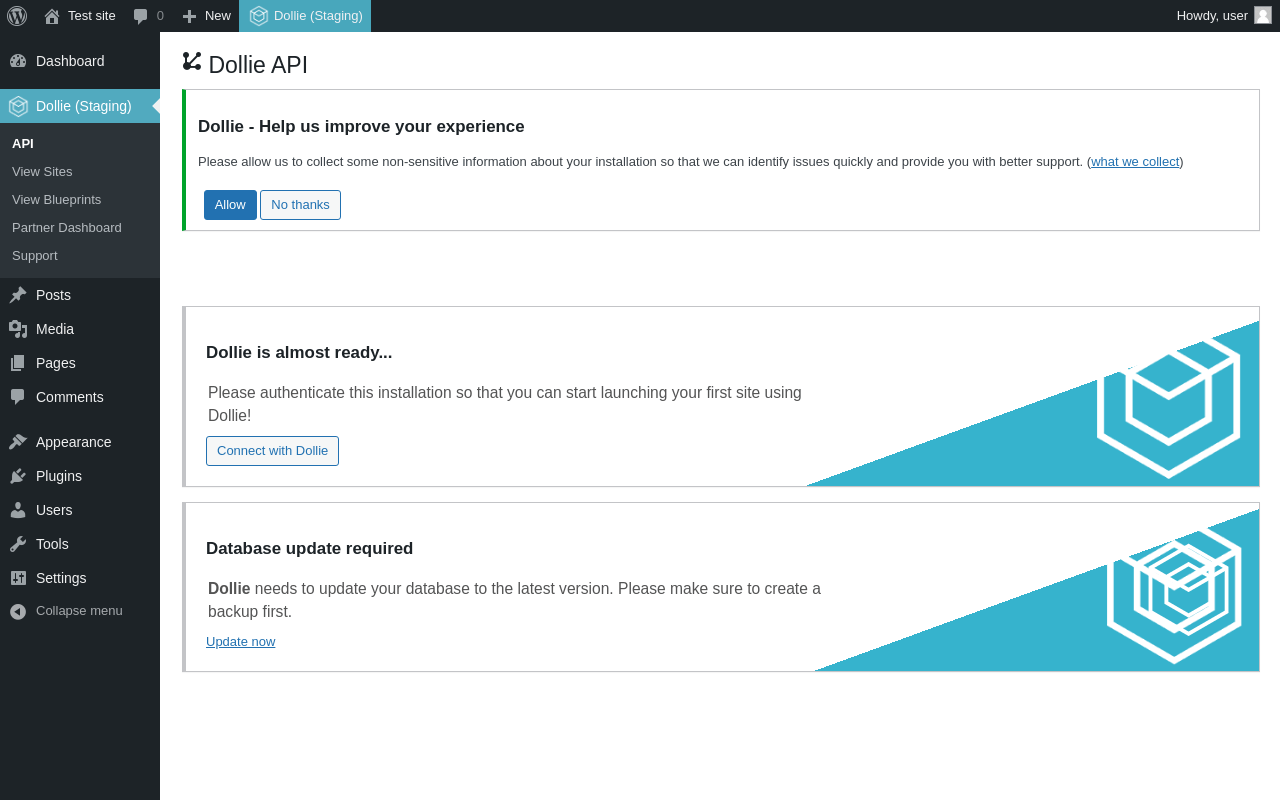Click the Pages icon in sidebar
The height and width of the screenshot is (800, 1280).
point(18,363)
